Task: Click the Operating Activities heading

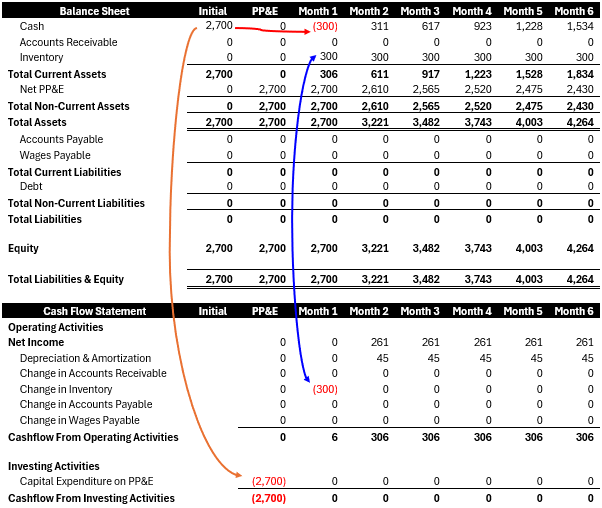Action: tap(56, 327)
